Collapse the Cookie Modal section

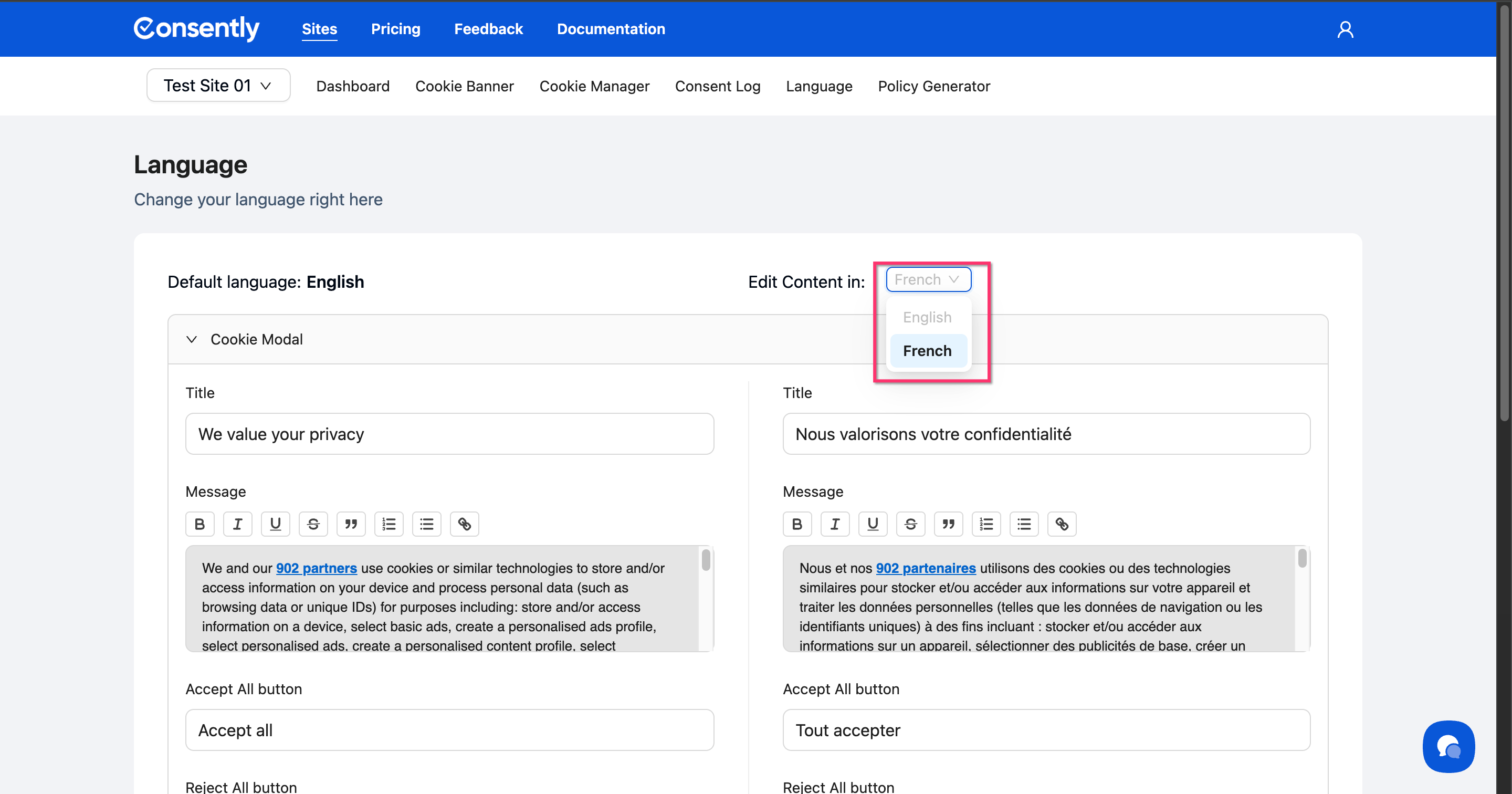coord(191,339)
